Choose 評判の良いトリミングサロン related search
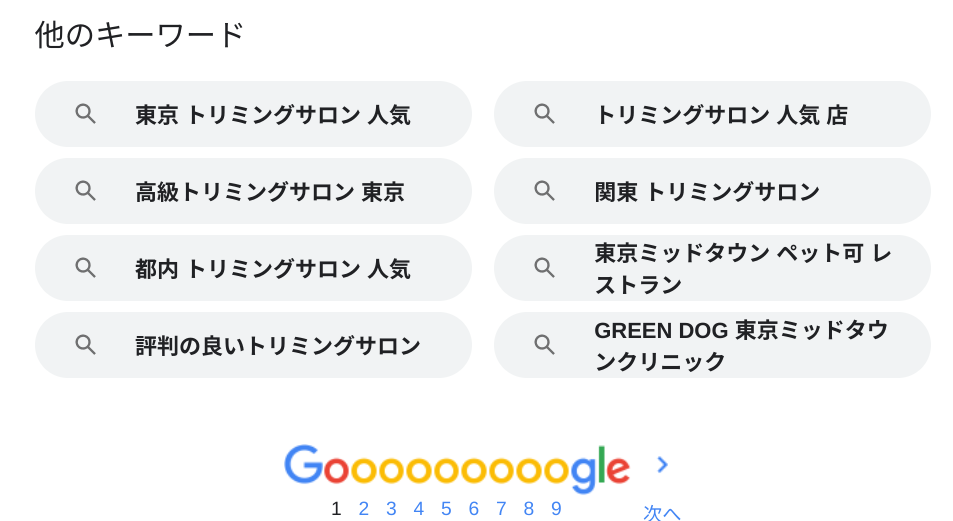This screenshot has width=953, height=521. click(x=278, y=346)
